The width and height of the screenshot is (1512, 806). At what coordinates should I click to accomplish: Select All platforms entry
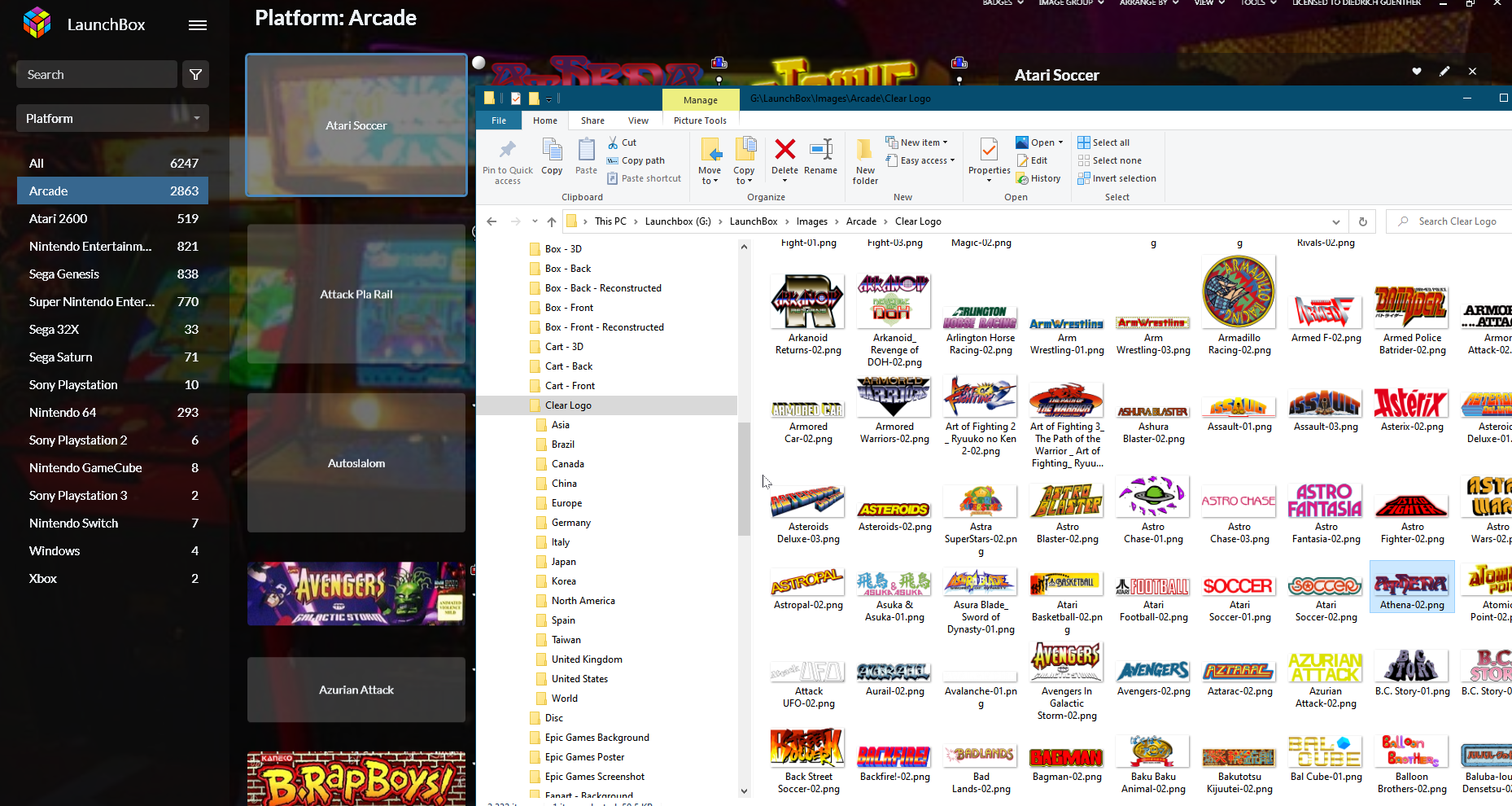click(x=112, y=163)
